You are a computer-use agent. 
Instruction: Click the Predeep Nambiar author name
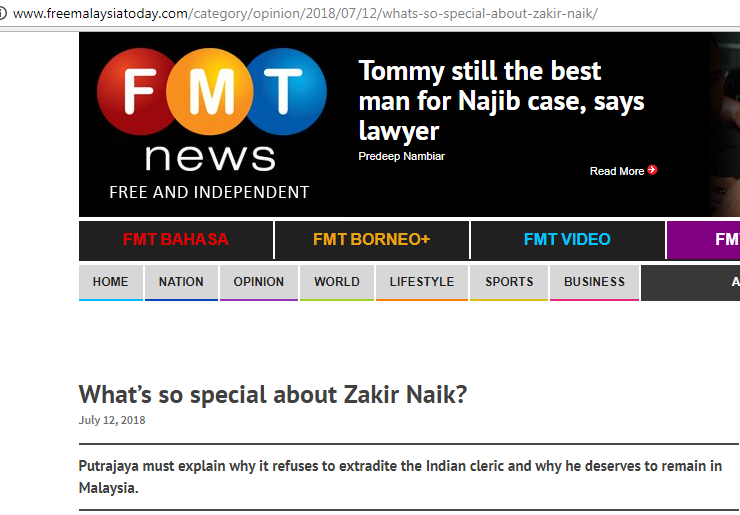[402, 156]
